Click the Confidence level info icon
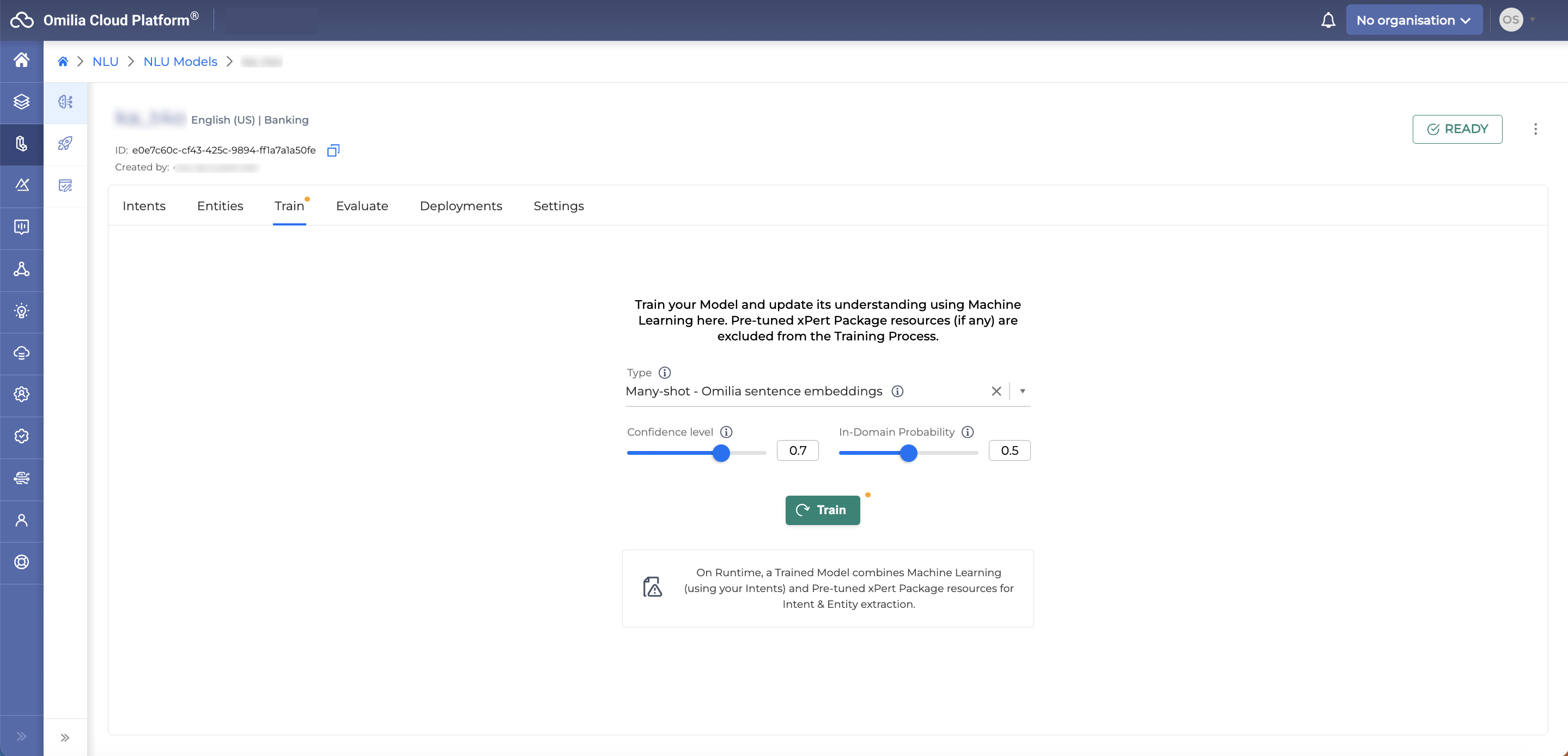 coord(726,432)
